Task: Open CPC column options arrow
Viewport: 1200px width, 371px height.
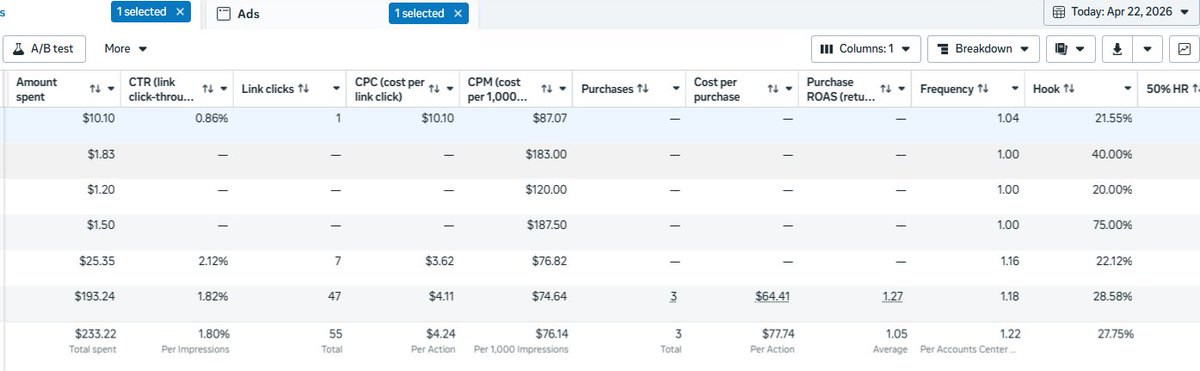Action: [x=450, y=89]
